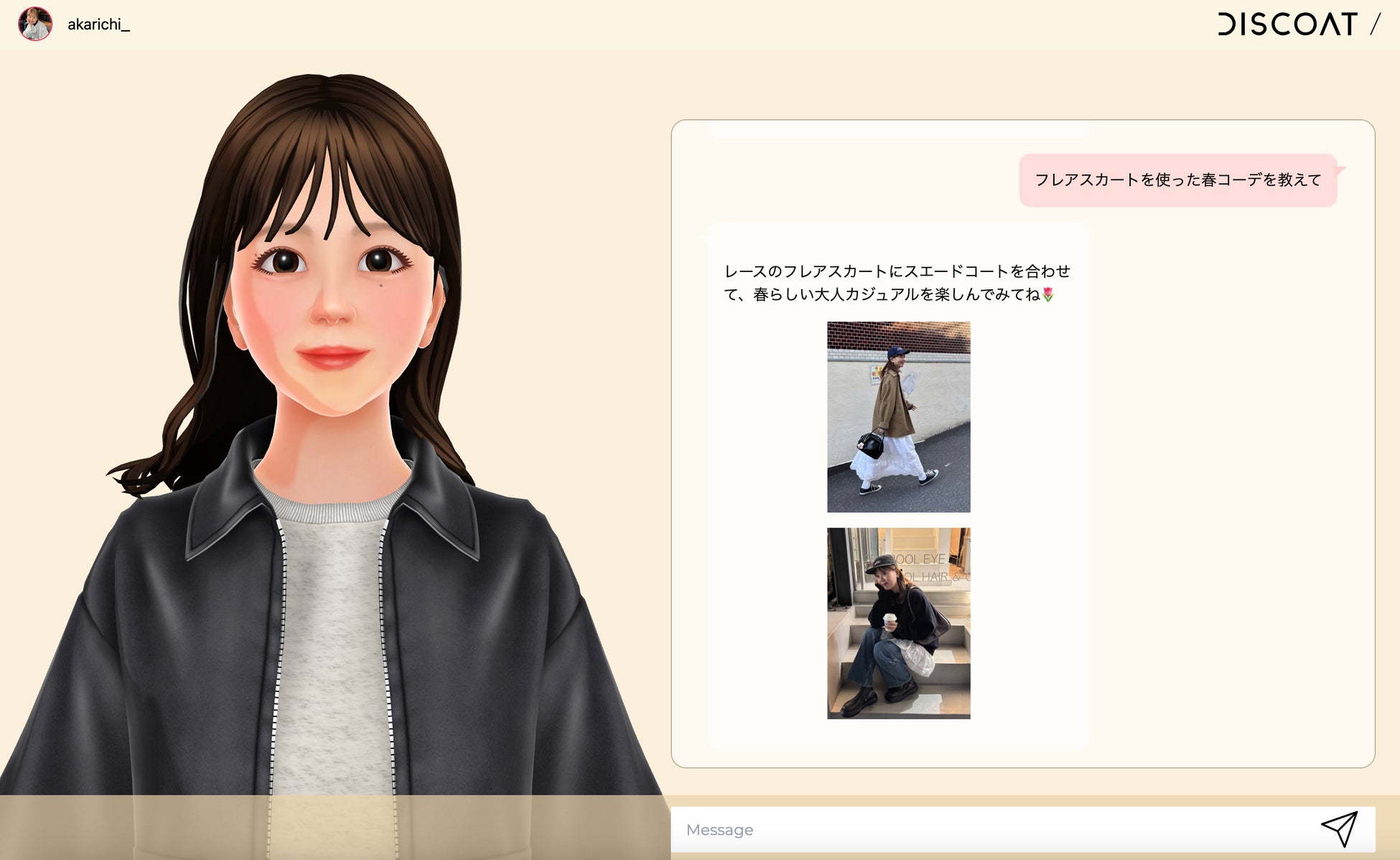
Task: Click the tan bar below the avatar
Action: pos(335,827)
